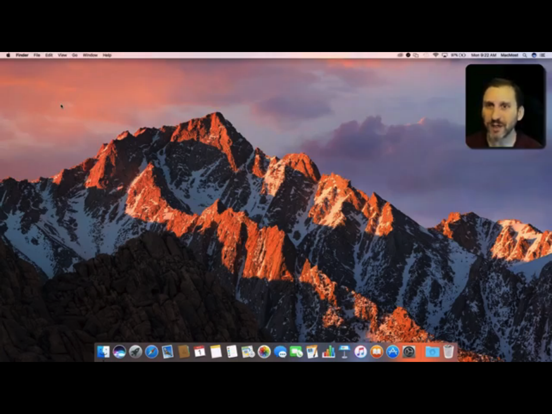Launch Pages document icon in Dock
552x414 pixels.
tap(312, 352)
